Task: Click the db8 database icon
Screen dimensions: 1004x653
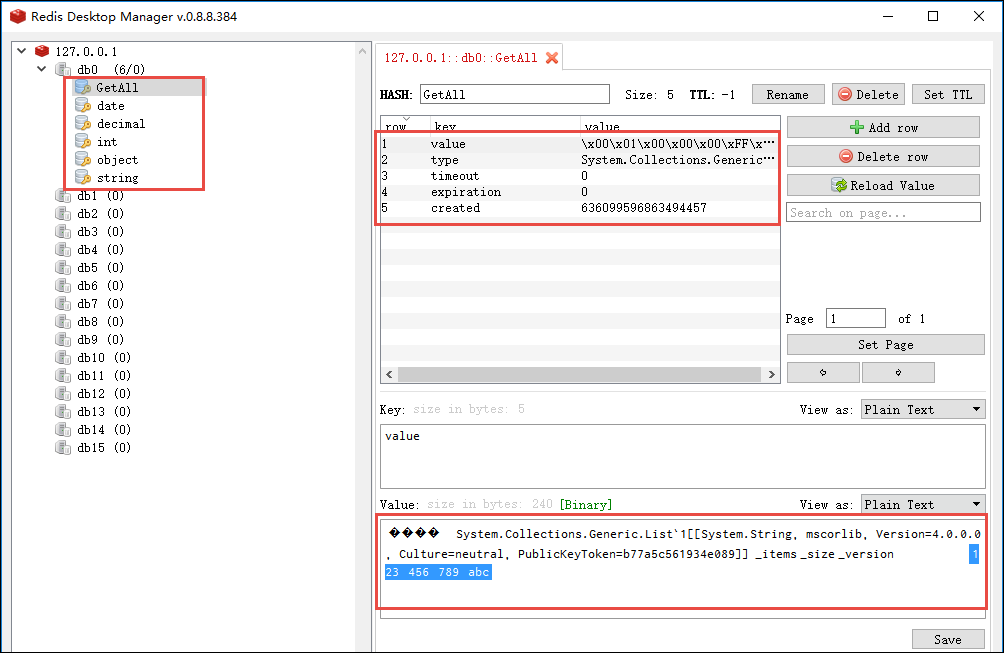Action: [x=63, y=321]
